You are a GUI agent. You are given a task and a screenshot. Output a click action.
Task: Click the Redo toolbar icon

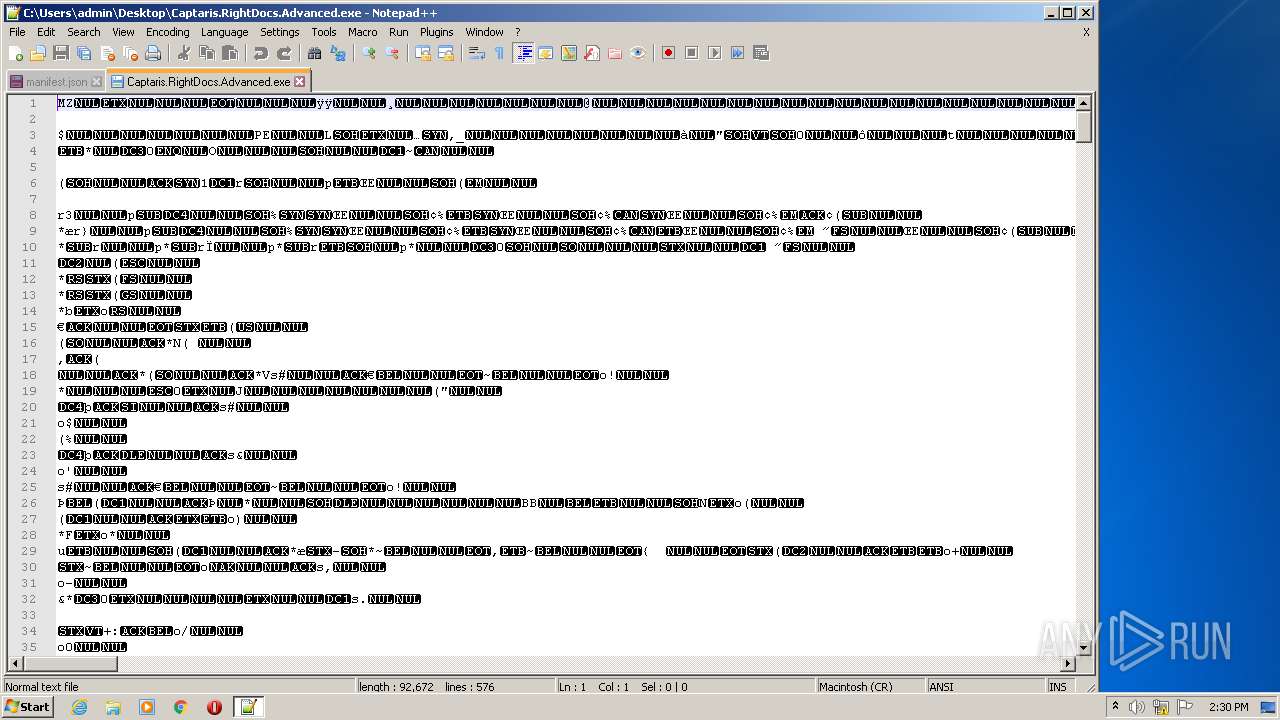283,53
